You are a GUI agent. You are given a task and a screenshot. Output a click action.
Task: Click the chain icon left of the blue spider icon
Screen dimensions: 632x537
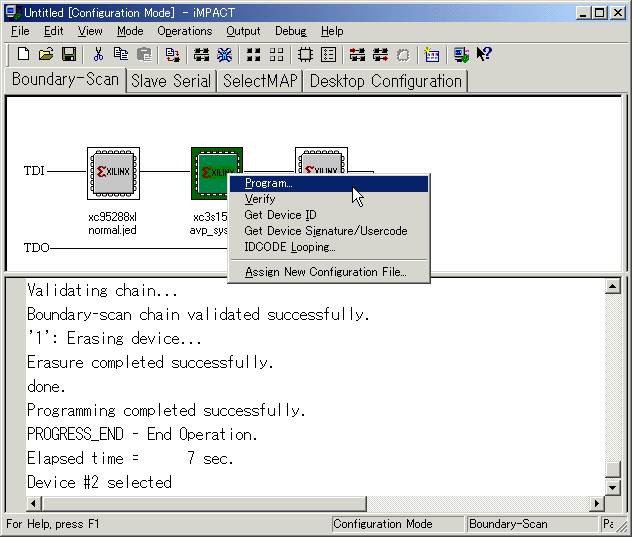[x=201, y=54]
